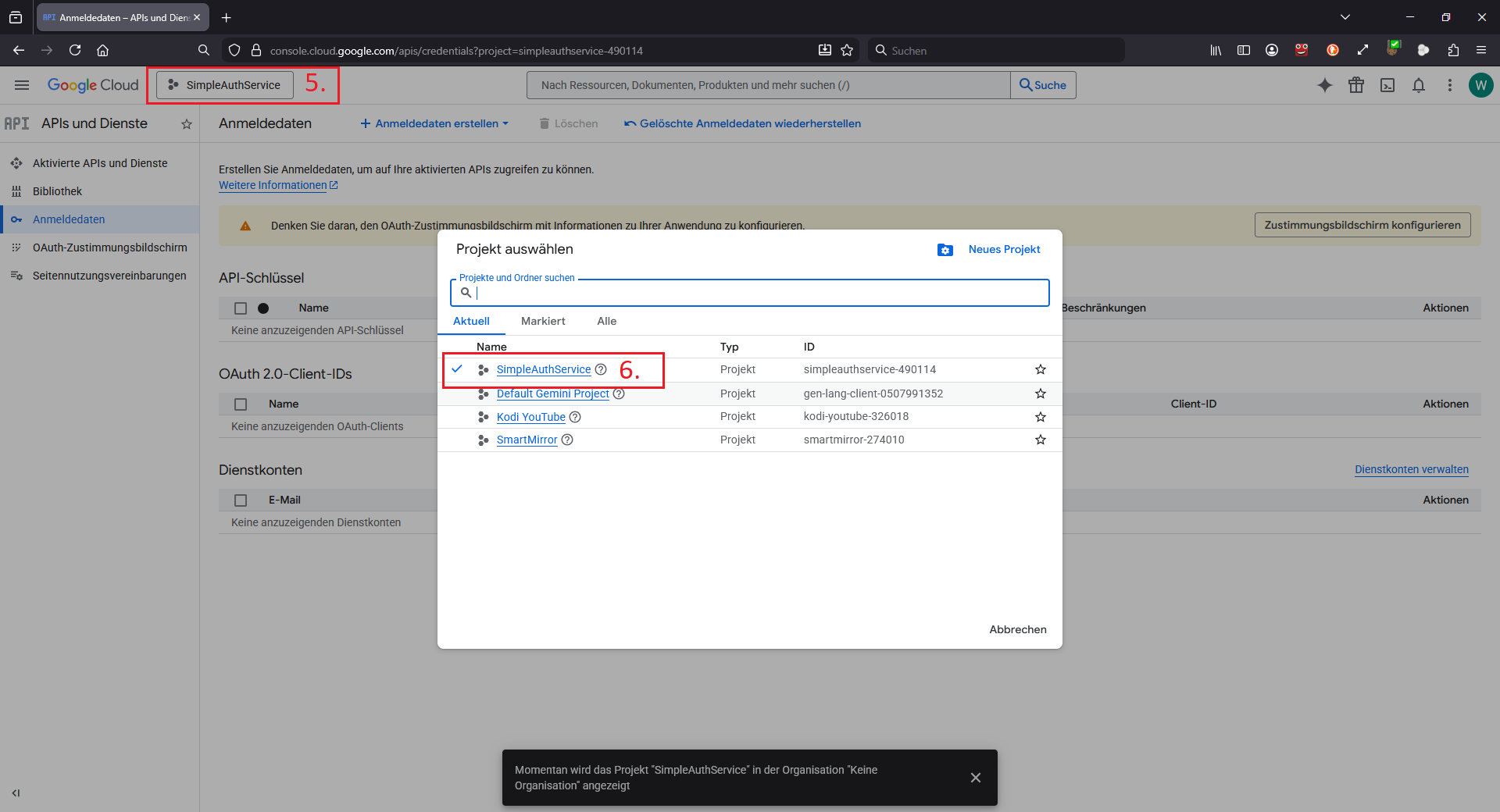Click the Suche button in header
This screenshot has width=1500, height=812.
[1043, 85]
